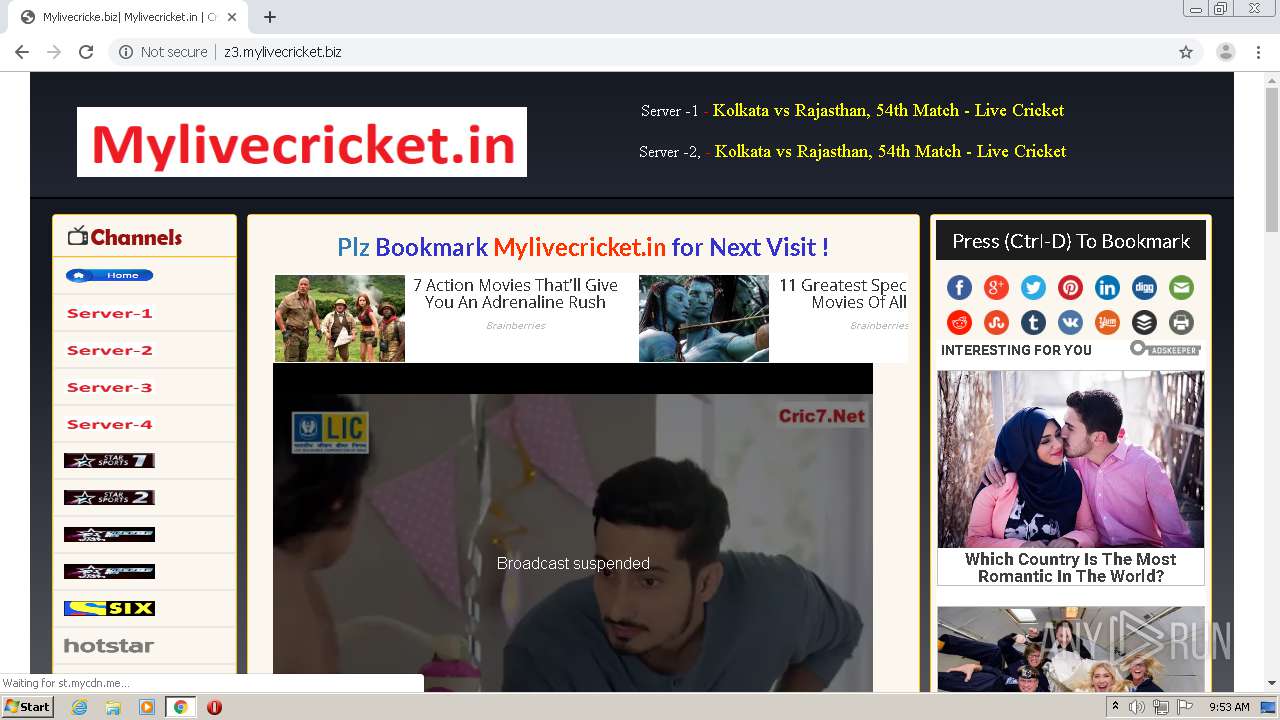
Task: Submit page to Digg
Action: click(x=1144, y=288)
